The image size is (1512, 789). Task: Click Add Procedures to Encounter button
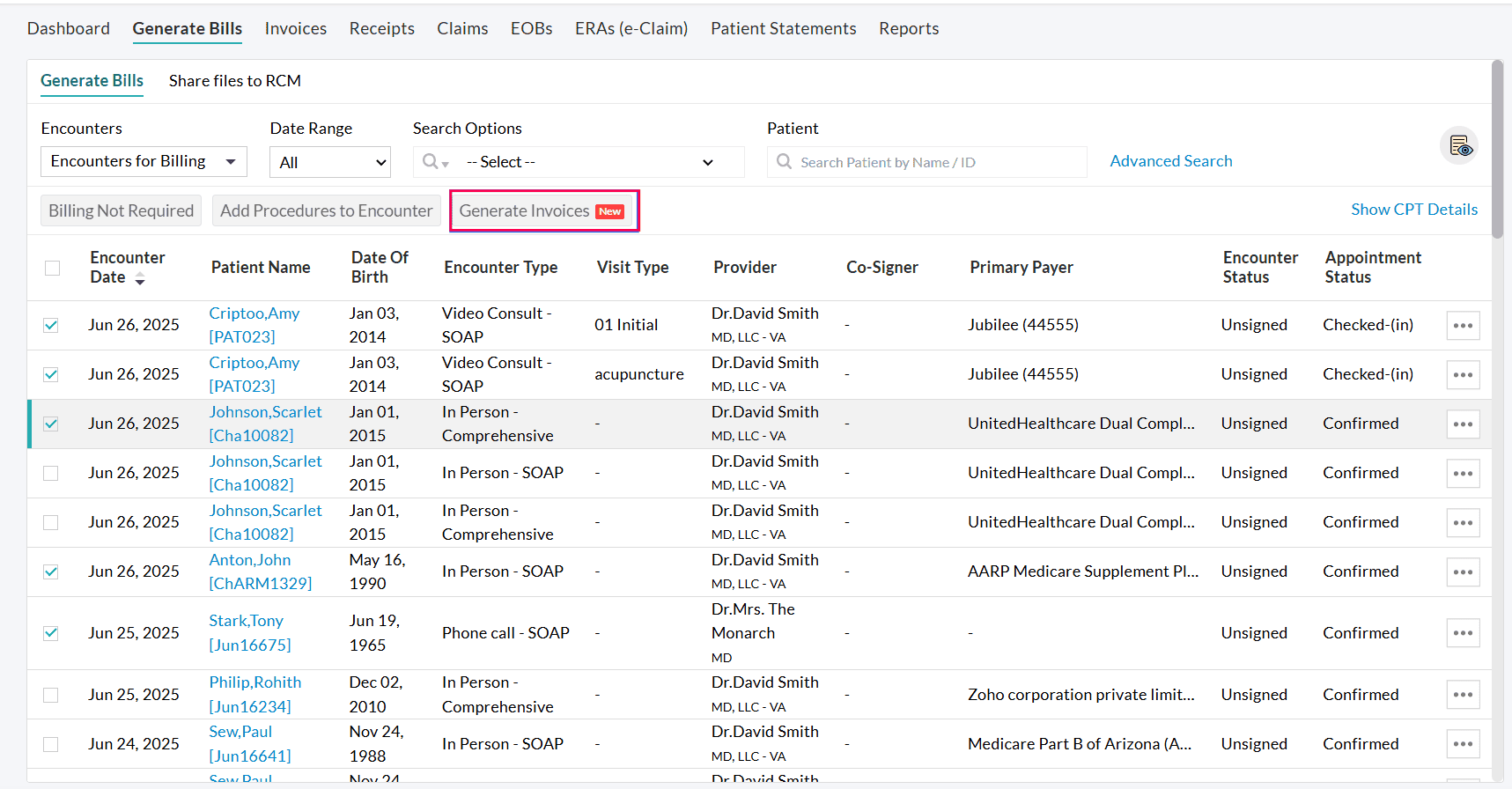pos(326,210)
